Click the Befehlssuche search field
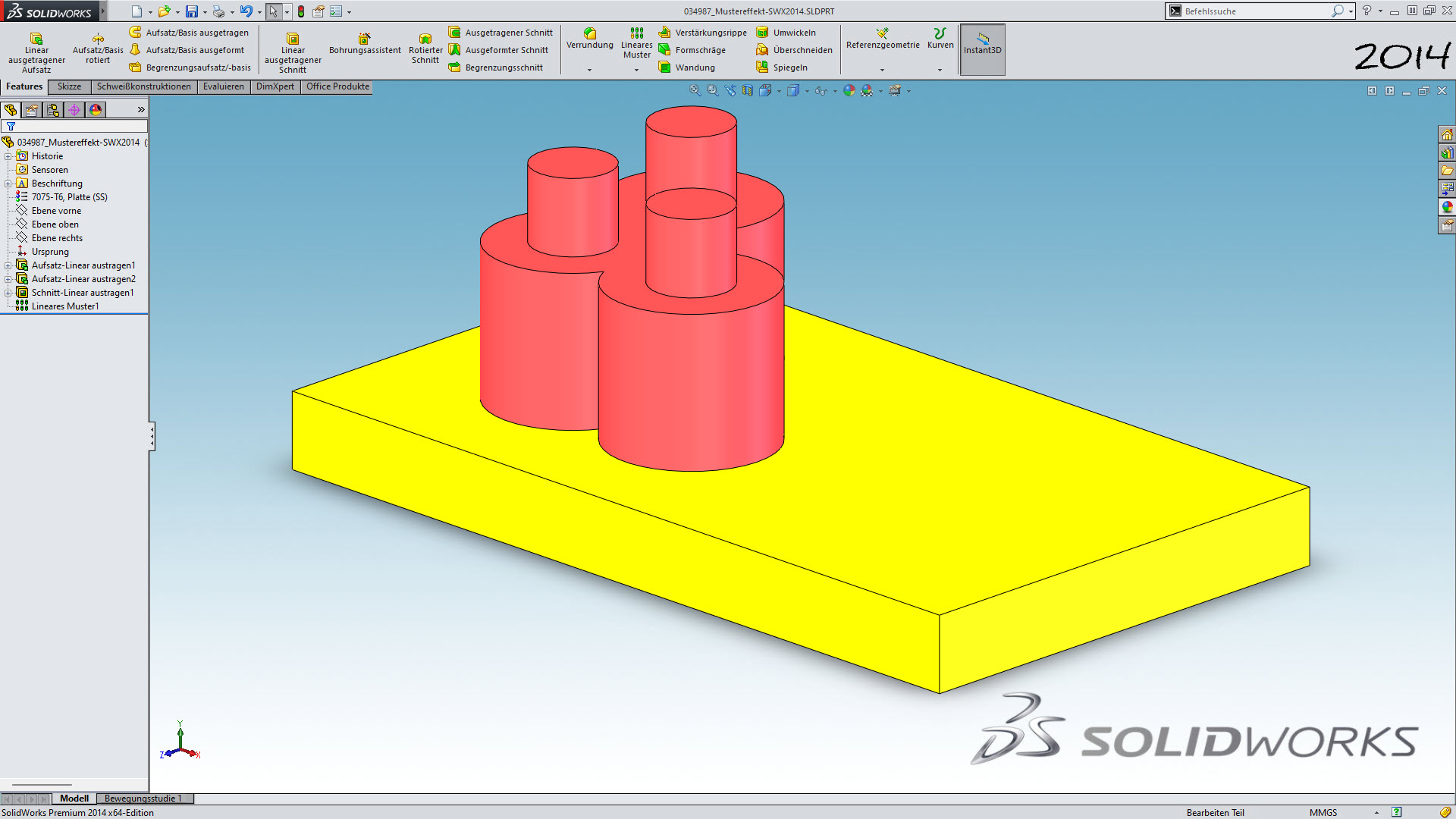Image resolution: width=1456 pixels, height=819 pixels. click(1255, 11)
